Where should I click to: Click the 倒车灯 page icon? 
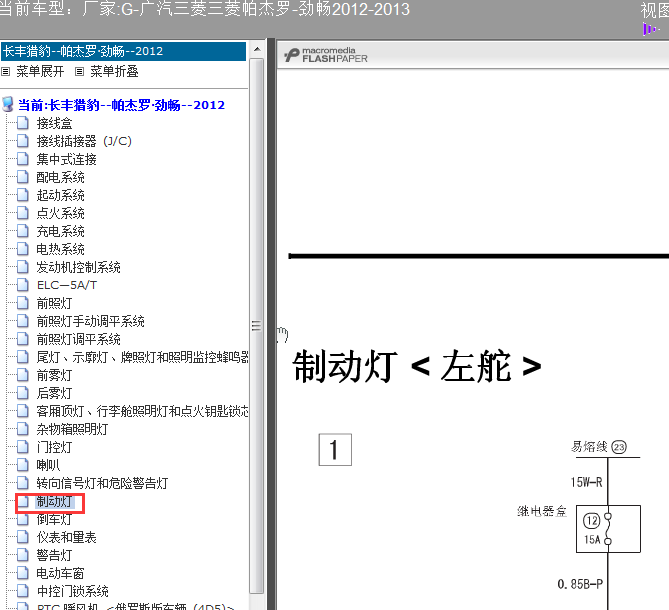click(x=23, y=519)
